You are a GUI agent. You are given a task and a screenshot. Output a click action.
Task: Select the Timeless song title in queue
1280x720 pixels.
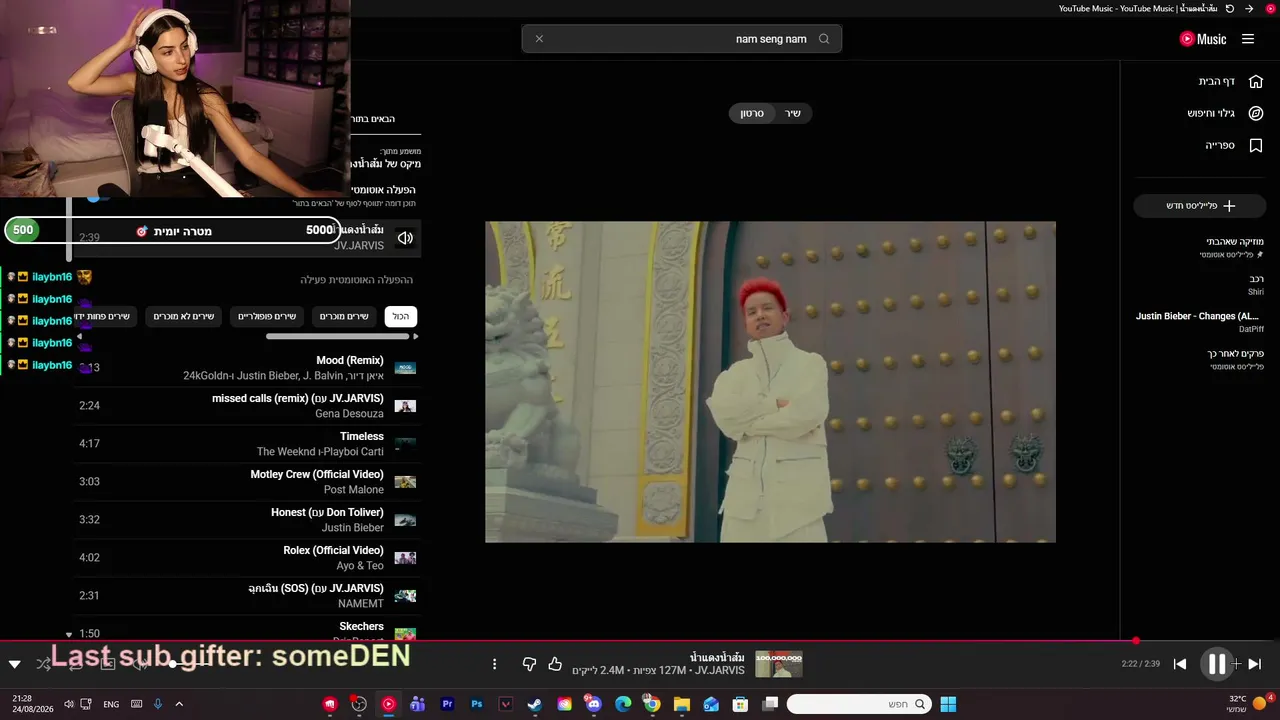[x=362, y=437]
